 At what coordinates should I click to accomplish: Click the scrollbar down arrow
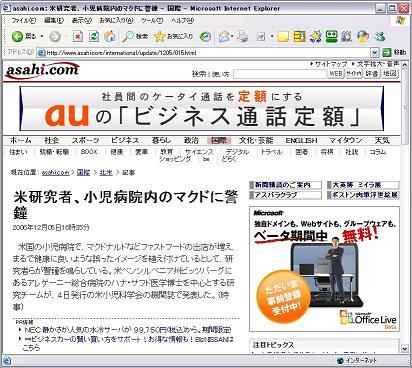coord(405,349)
